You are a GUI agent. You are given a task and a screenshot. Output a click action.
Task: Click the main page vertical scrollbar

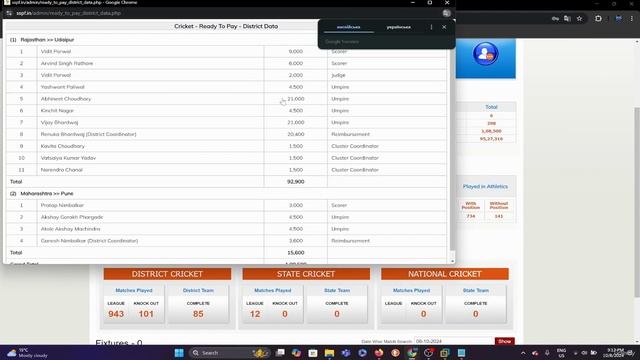coord(637,202)
